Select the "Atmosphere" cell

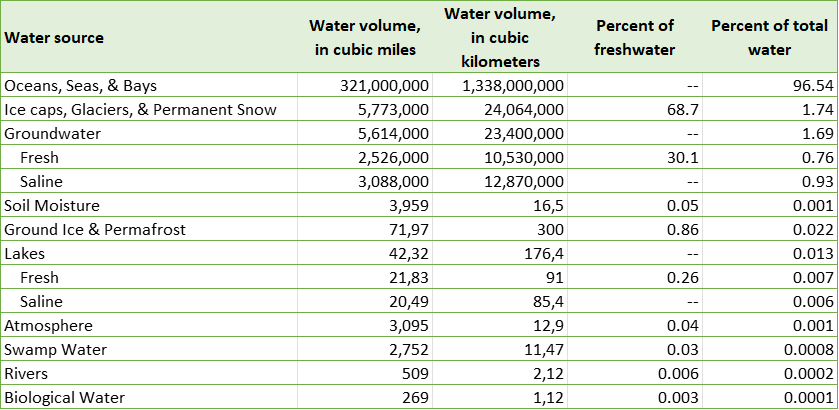pos(48,326)
